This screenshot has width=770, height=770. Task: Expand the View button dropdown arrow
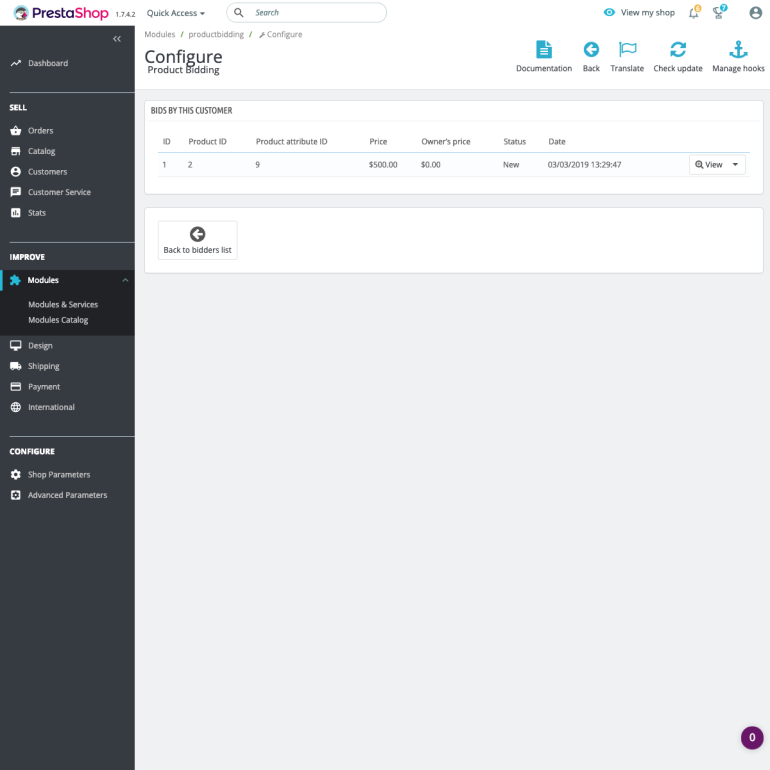[x=735, y=165]
